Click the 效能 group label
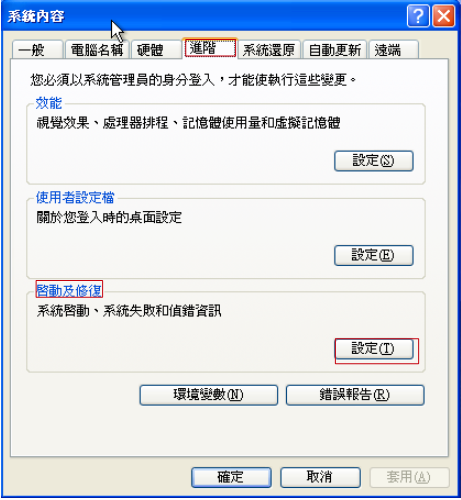 click(49, 103)
